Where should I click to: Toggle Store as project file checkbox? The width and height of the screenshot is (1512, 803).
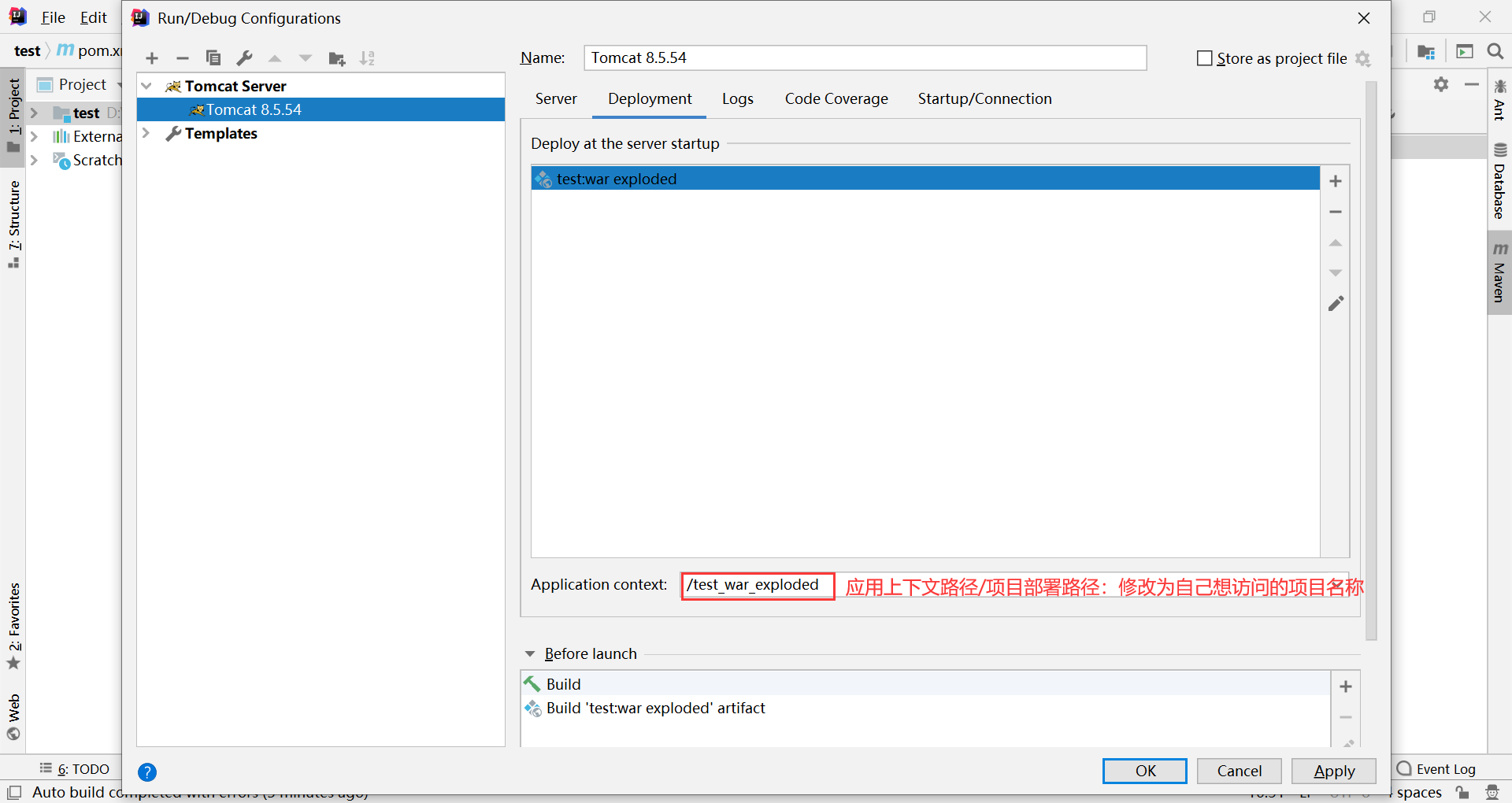pyautogui.click(x=1204, y=58)
